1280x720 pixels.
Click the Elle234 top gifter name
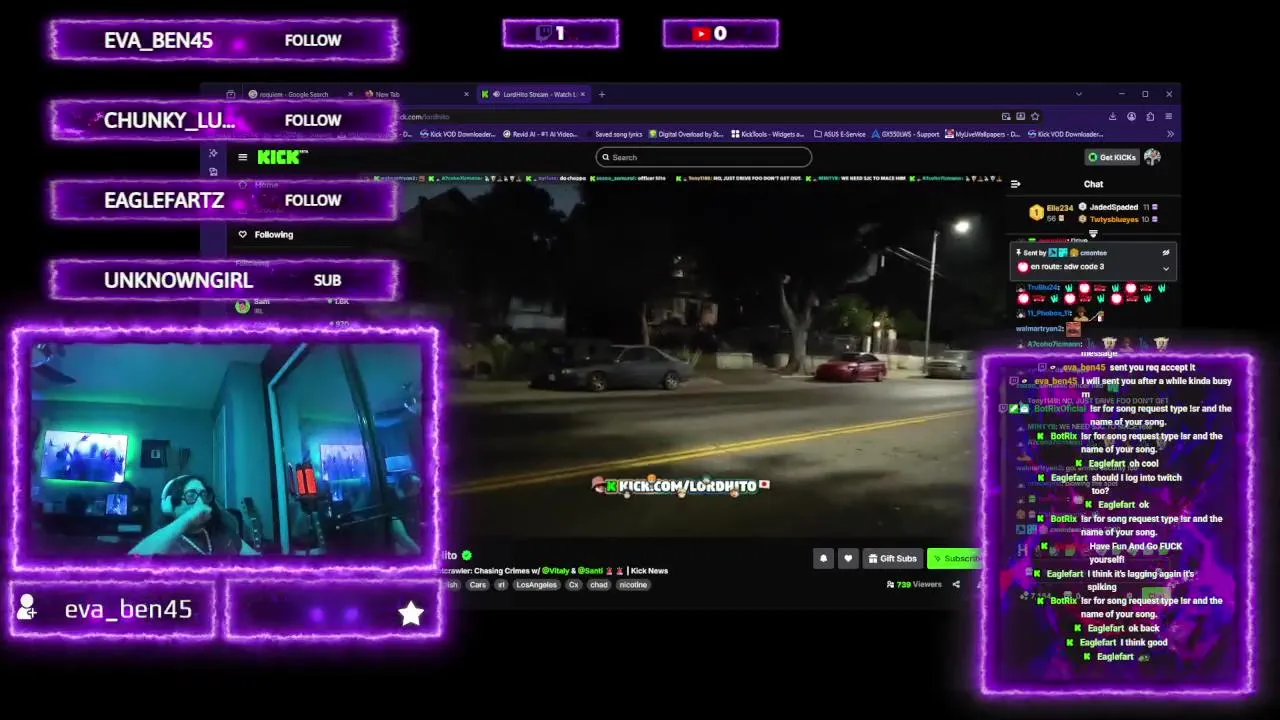[1060, 208]
